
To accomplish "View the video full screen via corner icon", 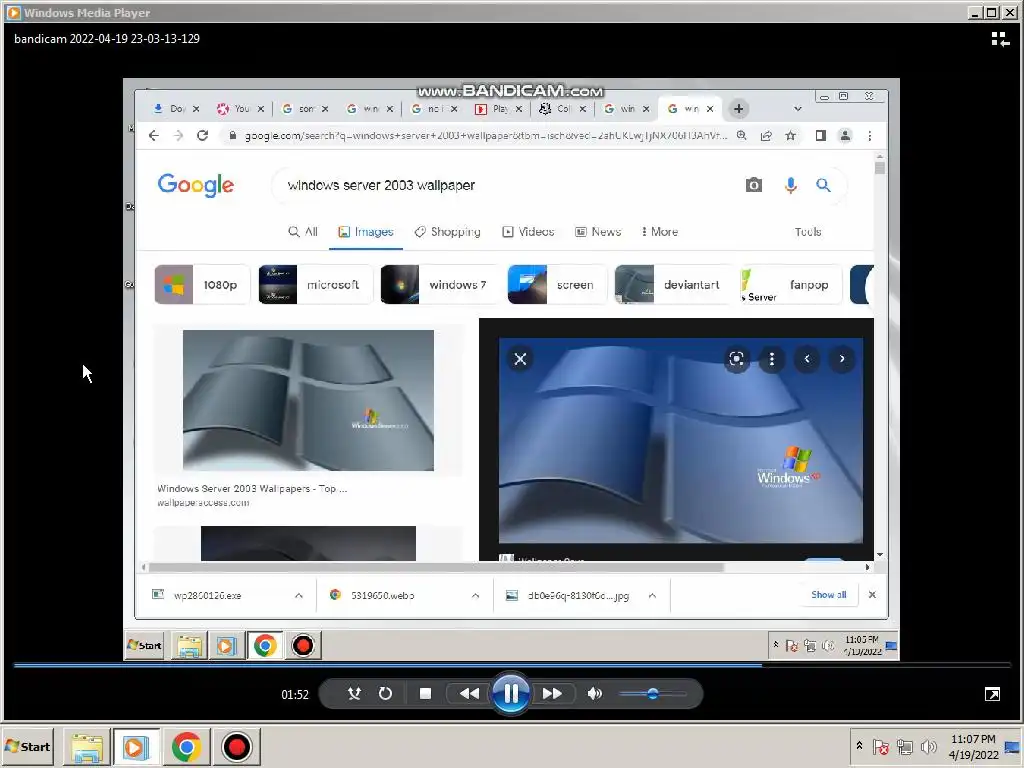I will [x=992, y=694].
